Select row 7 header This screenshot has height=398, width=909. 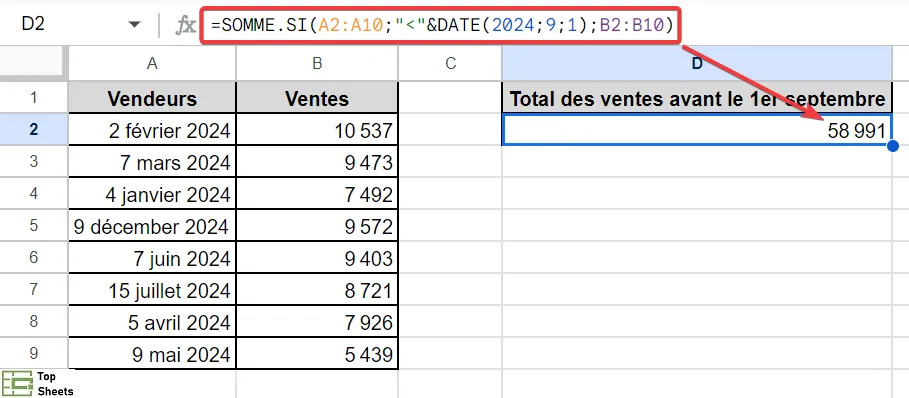(x=34, y=289)
